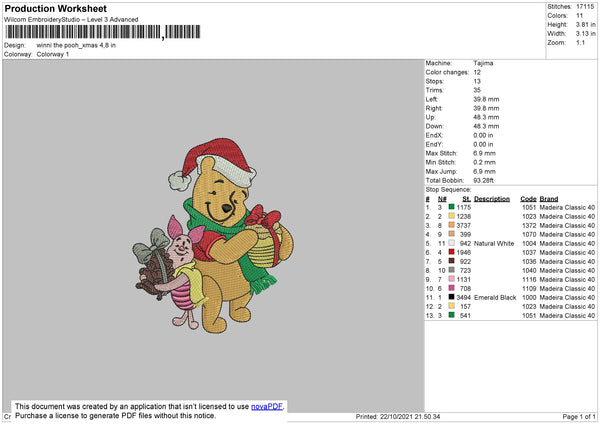This screenshot has width=600, height=424.
Task: Click the Max Stitch value 6.9 mm
Action: [x=484, y=153]
